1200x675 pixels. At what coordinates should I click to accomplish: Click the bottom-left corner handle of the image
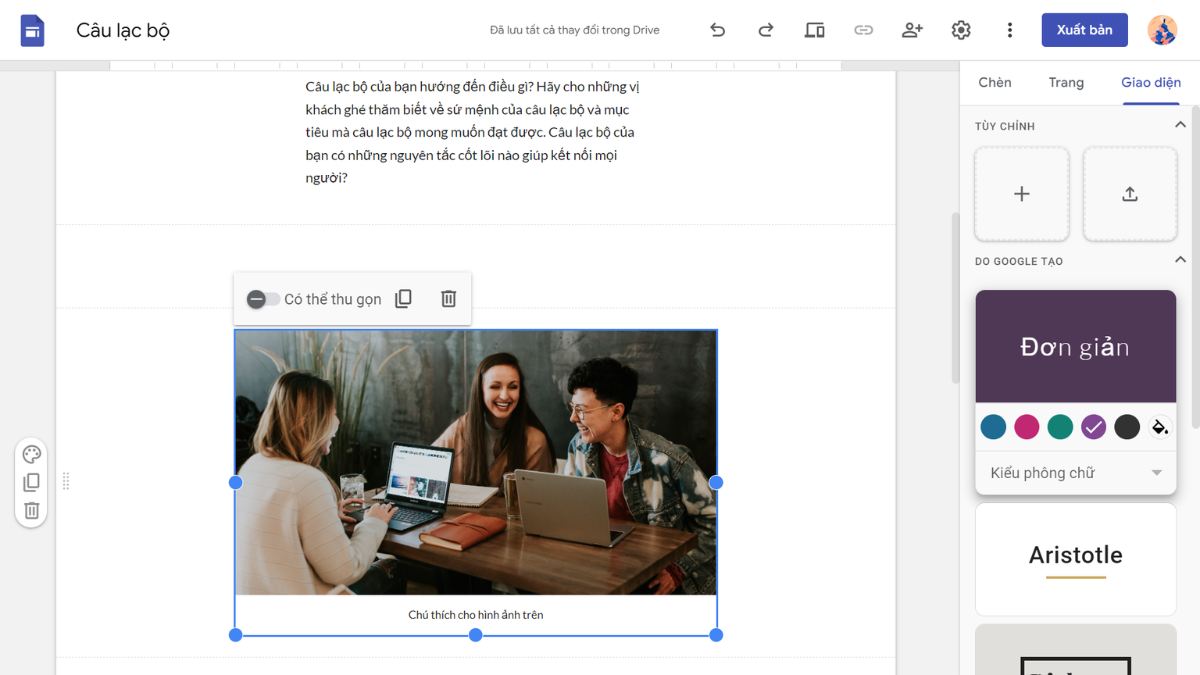[x=236, y=635]
